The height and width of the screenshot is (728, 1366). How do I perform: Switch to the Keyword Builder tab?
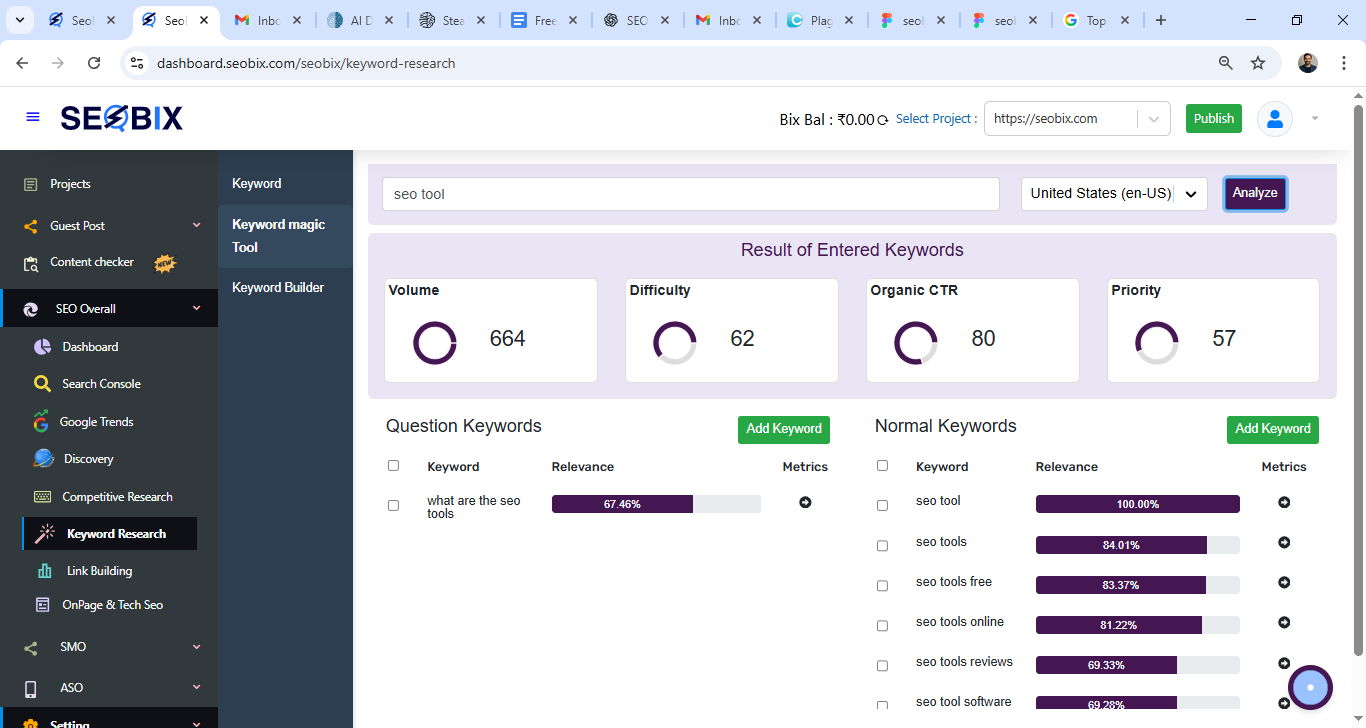(278, 288)
